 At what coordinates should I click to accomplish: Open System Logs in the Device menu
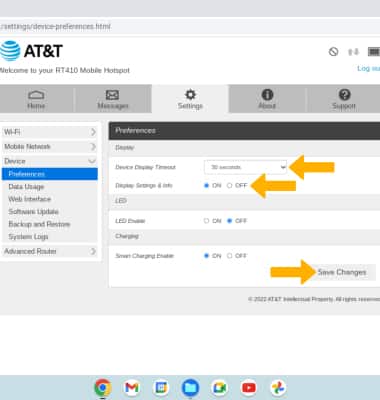pos(28,237)
